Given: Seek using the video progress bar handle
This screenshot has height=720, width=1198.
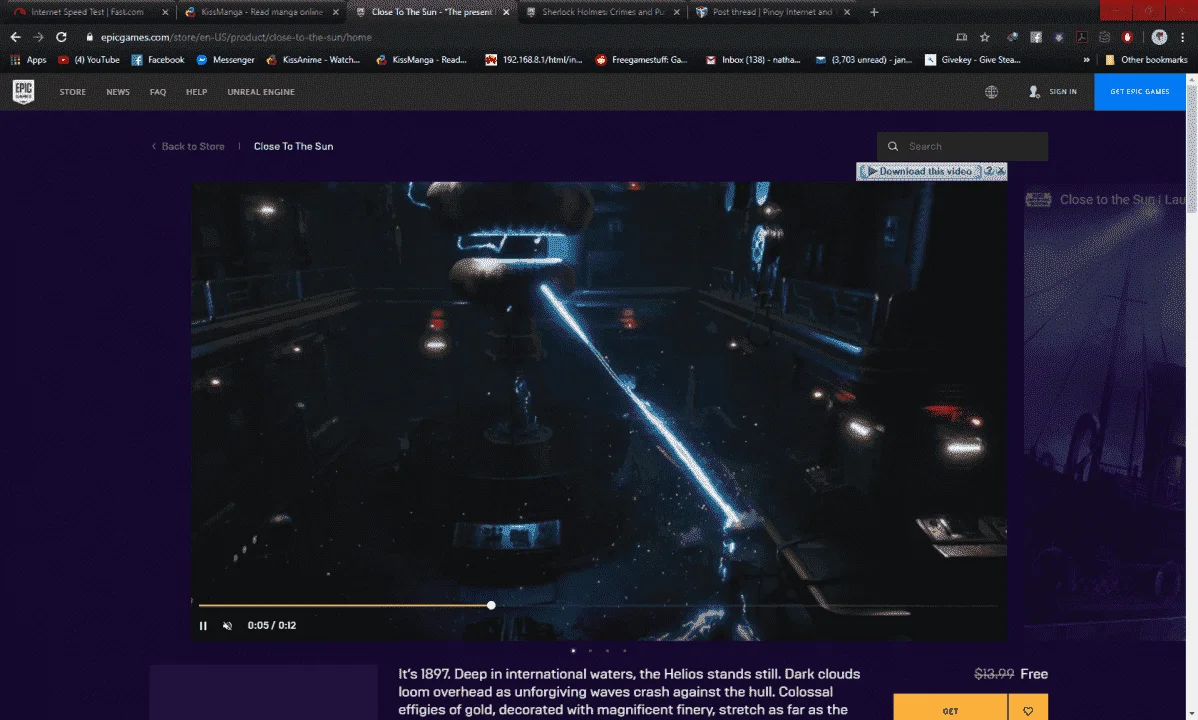Looking at the screenshot, I should (491, 605).
